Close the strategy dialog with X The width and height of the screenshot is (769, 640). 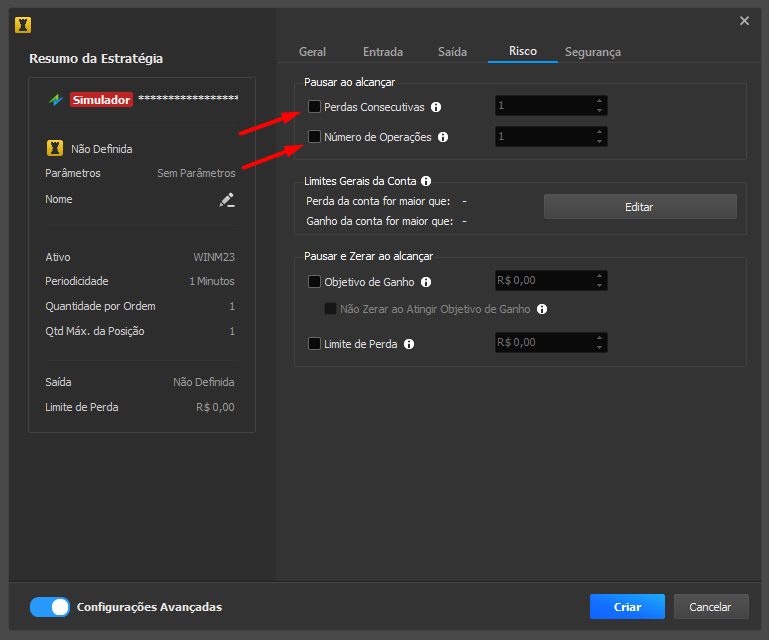coord(744,21)
